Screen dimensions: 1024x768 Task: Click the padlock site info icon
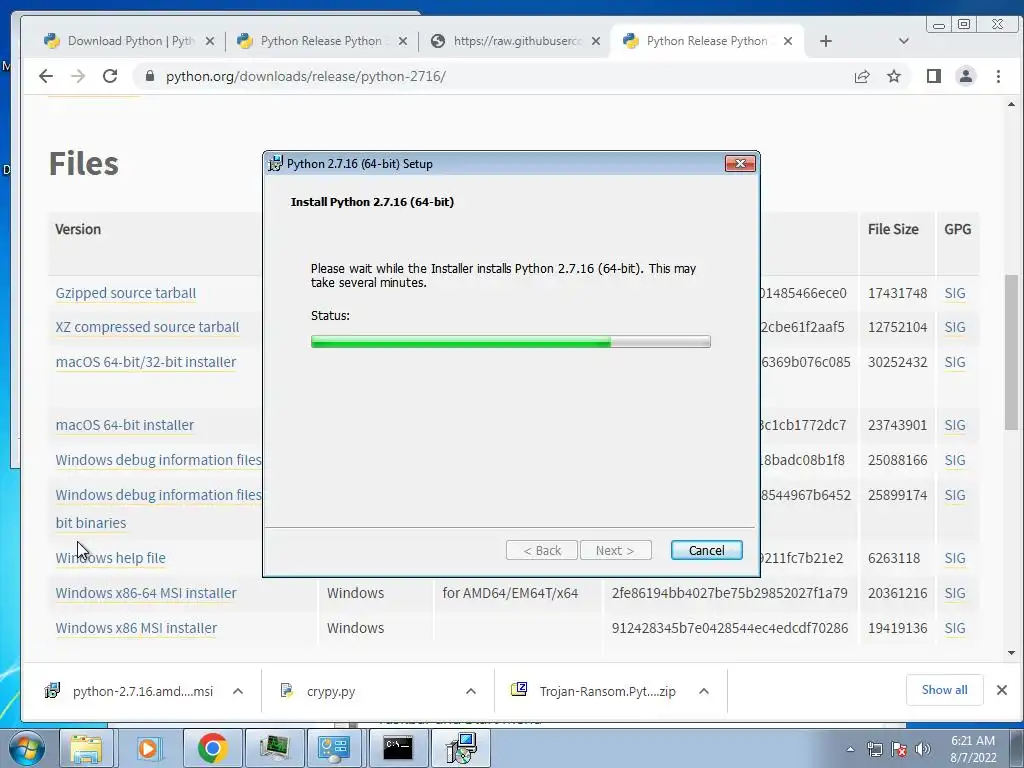[x=150, y=76]
